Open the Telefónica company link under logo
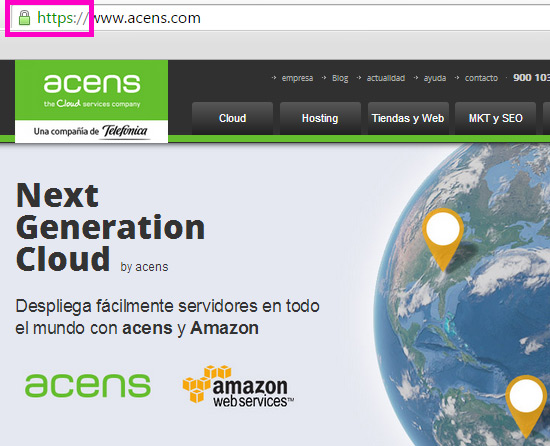 point(92,131)
